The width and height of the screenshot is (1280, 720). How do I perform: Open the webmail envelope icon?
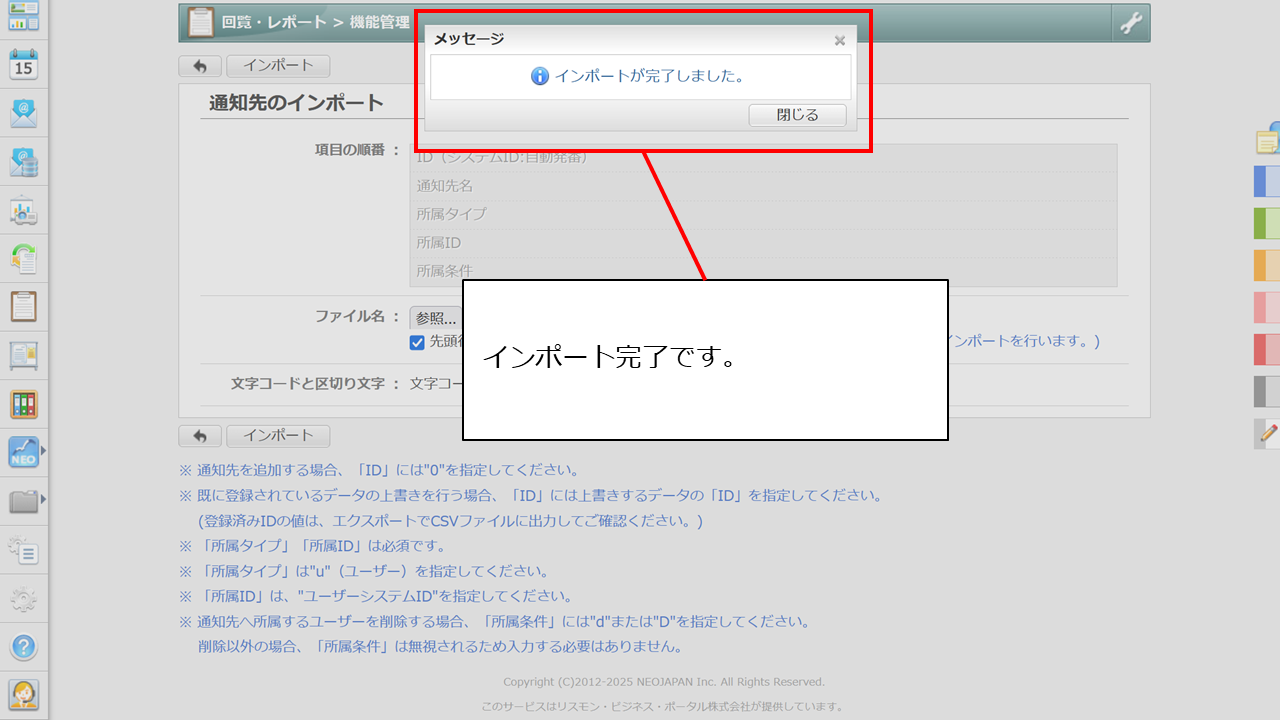[24, 113]
